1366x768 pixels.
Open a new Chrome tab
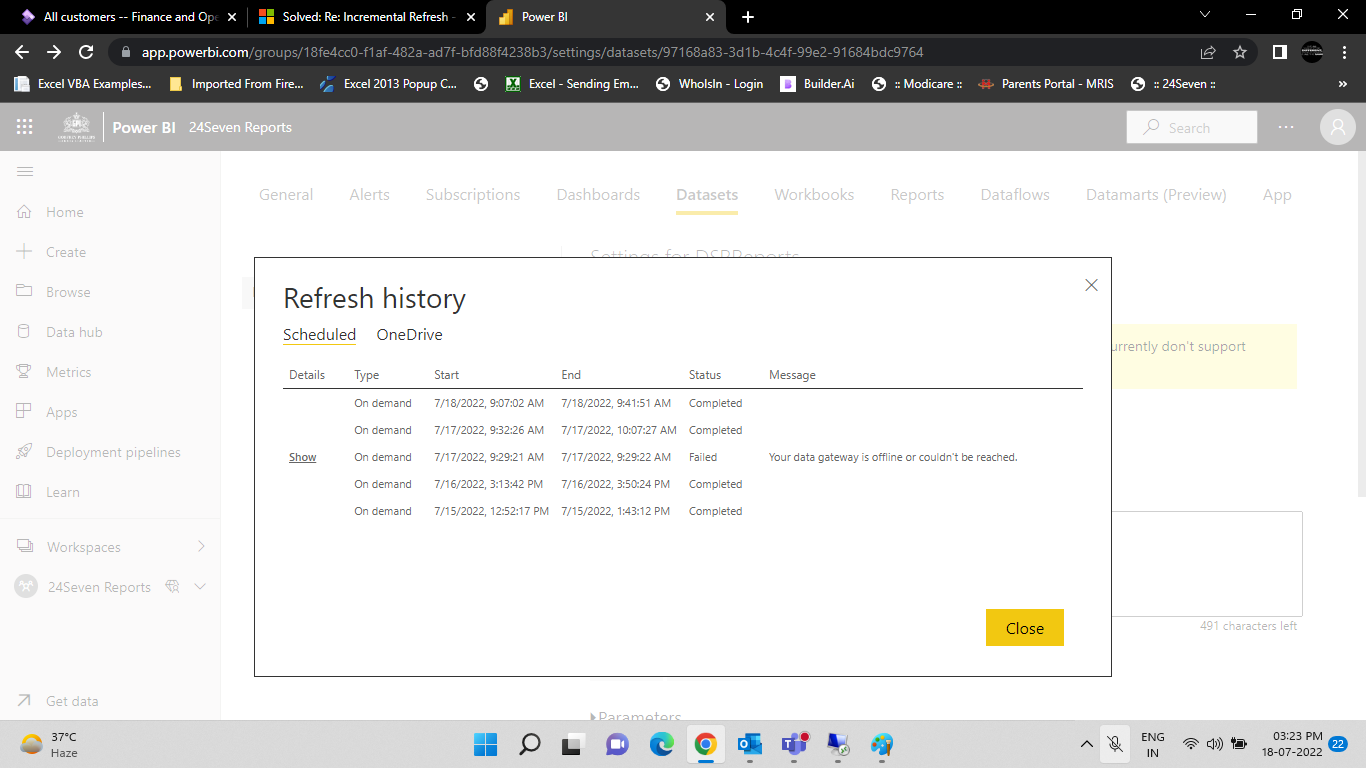point(748,17)
